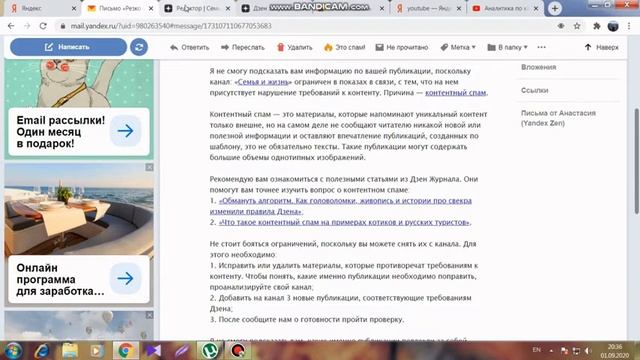
Task: Open the Windows Start menu
Action: tap(13, 350)
